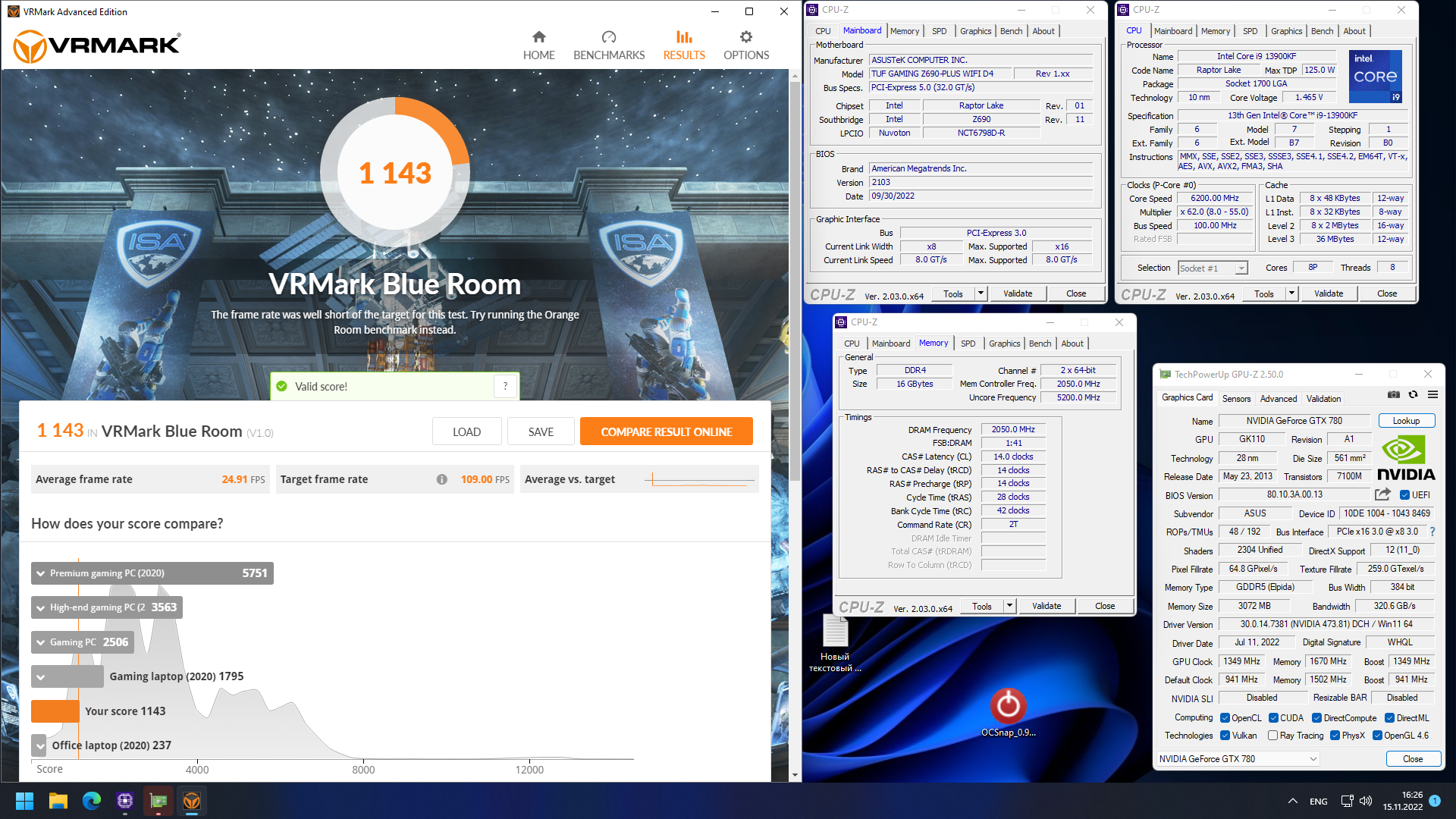Open GPU-Z taskbar icon
The height and width of the screenshot is (819, 1456).
pyautogui.click(x=158, y=801)
